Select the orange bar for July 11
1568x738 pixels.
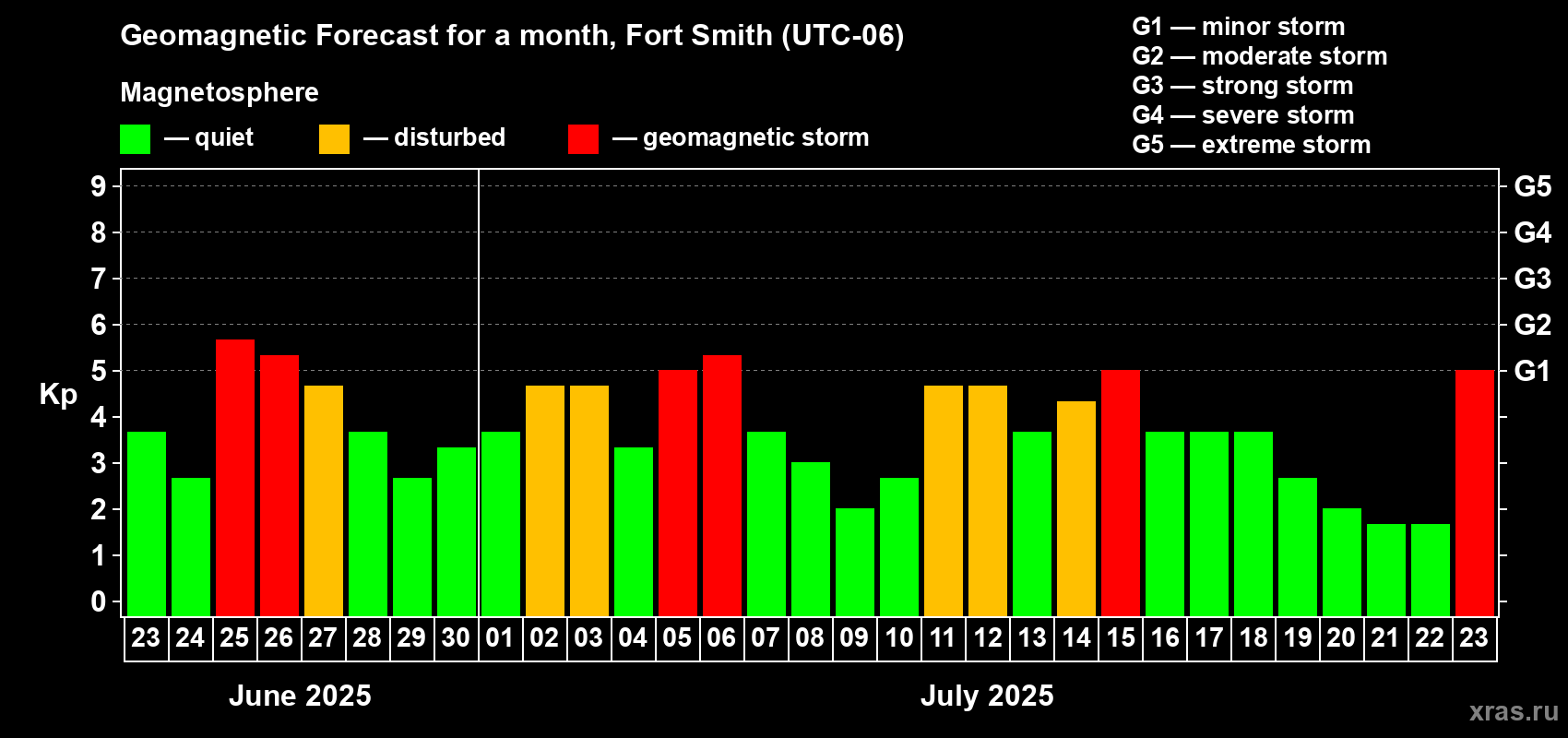944,501
